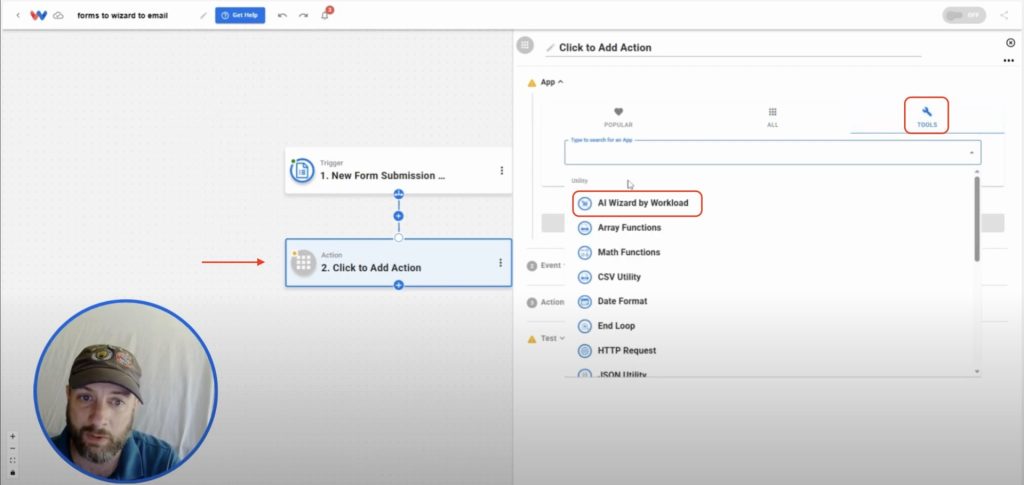1024x485 pixels.
Task: Edit workflow name with pencil icon
Action: click(x=203, y=15)
